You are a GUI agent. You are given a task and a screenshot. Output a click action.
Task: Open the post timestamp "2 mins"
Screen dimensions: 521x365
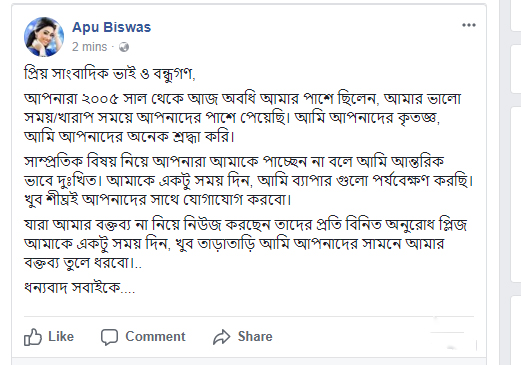coord(90,47)
